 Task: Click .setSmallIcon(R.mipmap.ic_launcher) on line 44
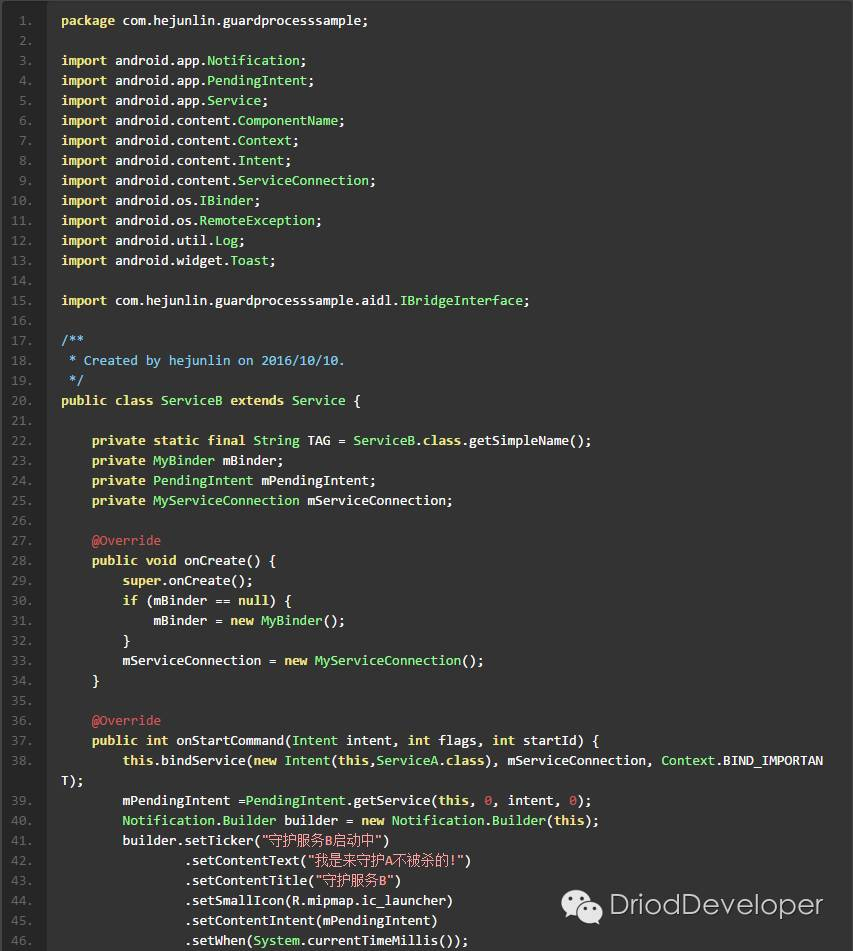click(319, 902)
